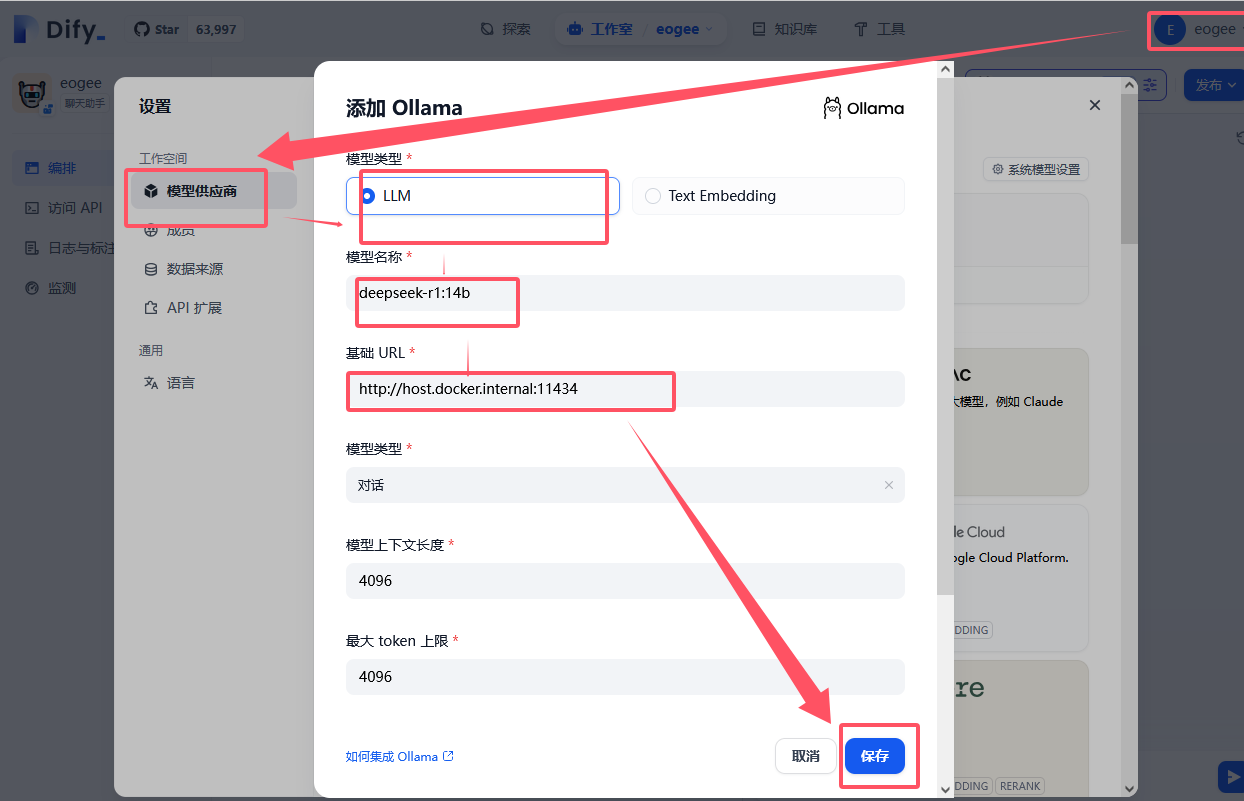Click the 发布 dropdown button
The width and height of the screenshot is (1244, 801).
1213,85
